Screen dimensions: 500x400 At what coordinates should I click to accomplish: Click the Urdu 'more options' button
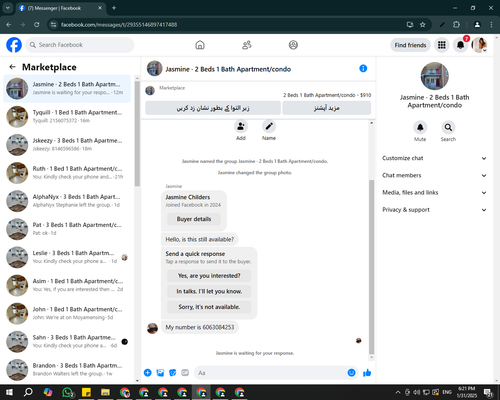pyautogui.click(x=327, y=108)
